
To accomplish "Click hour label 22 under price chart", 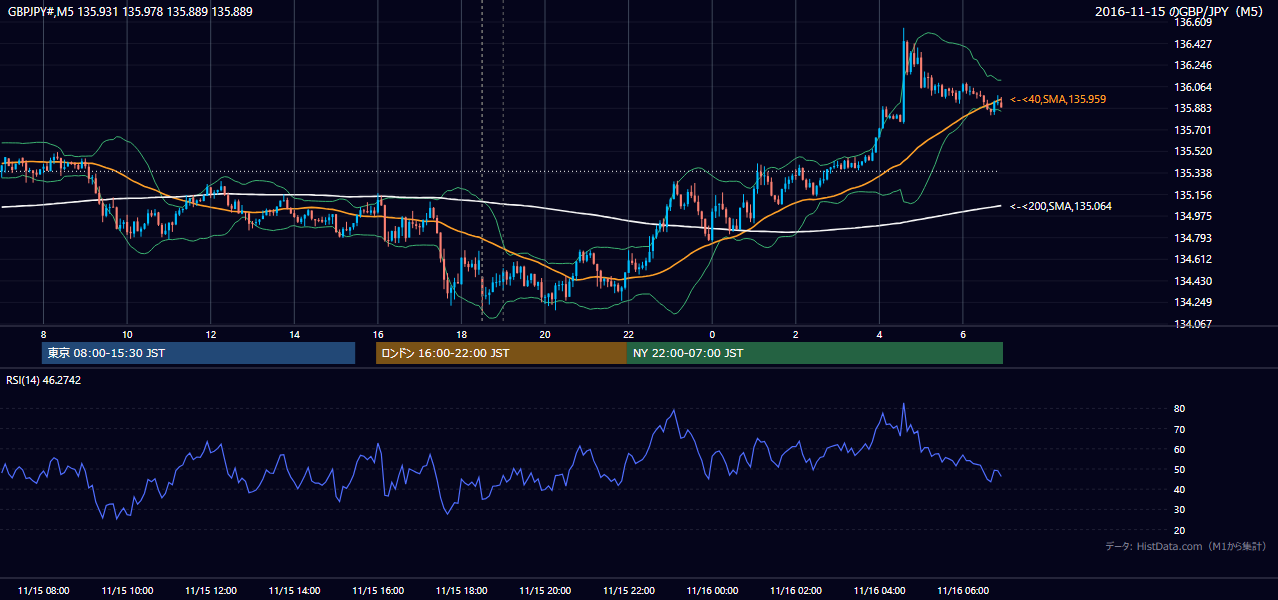I will [x=629, y=335].
